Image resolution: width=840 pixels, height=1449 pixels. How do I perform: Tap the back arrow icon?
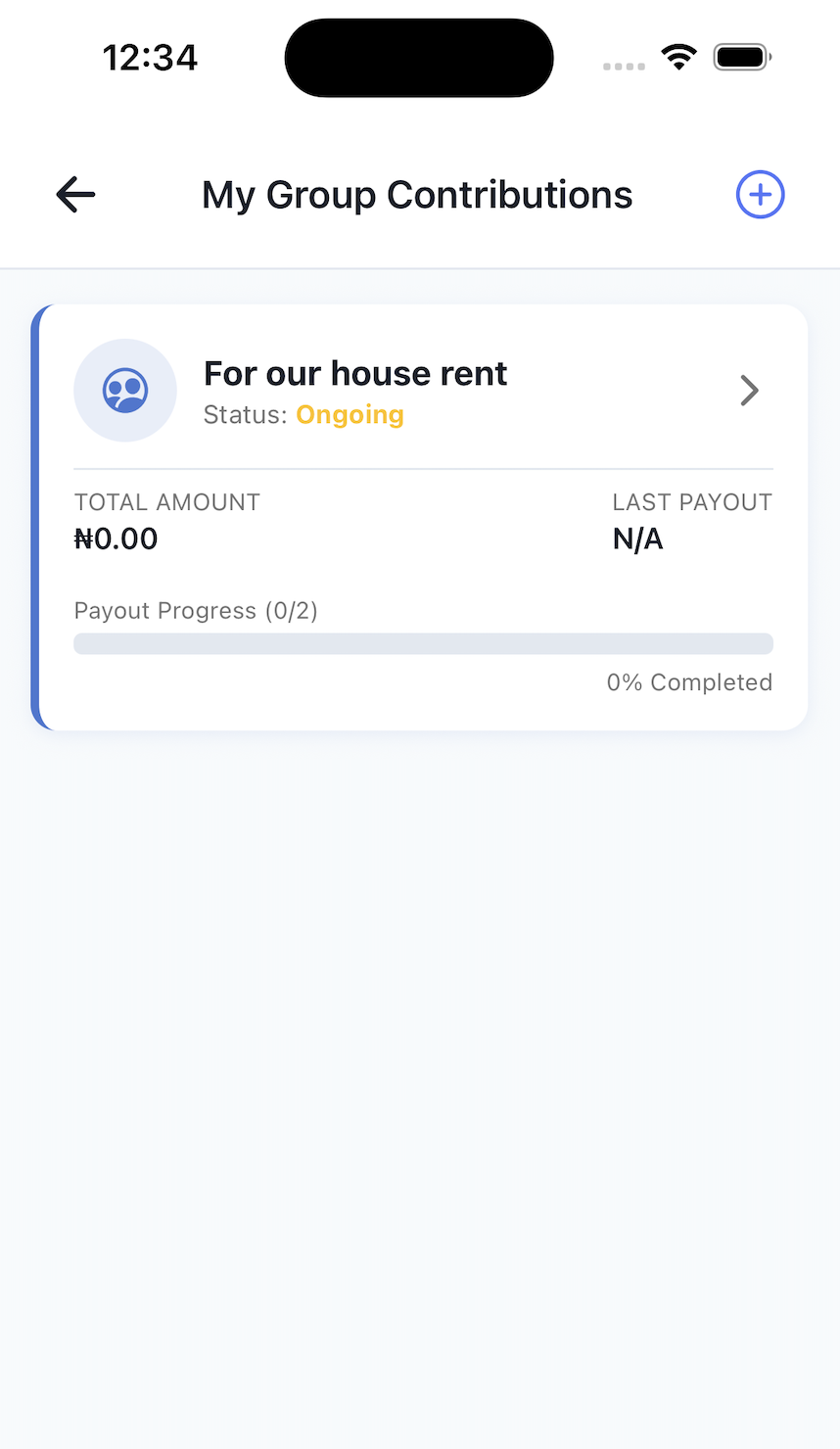coord(75,195)
